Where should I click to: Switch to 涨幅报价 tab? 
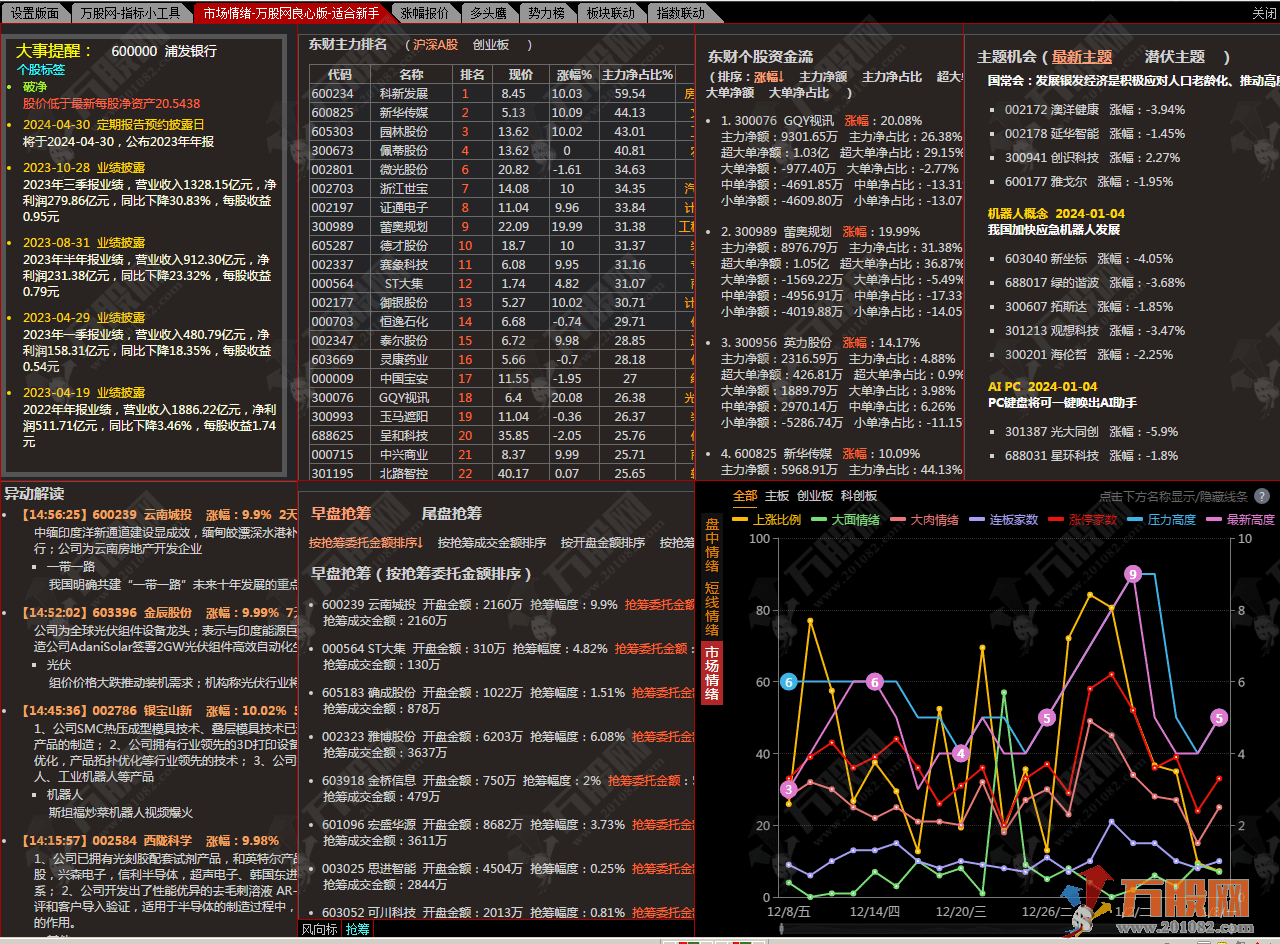click(423, 13)
